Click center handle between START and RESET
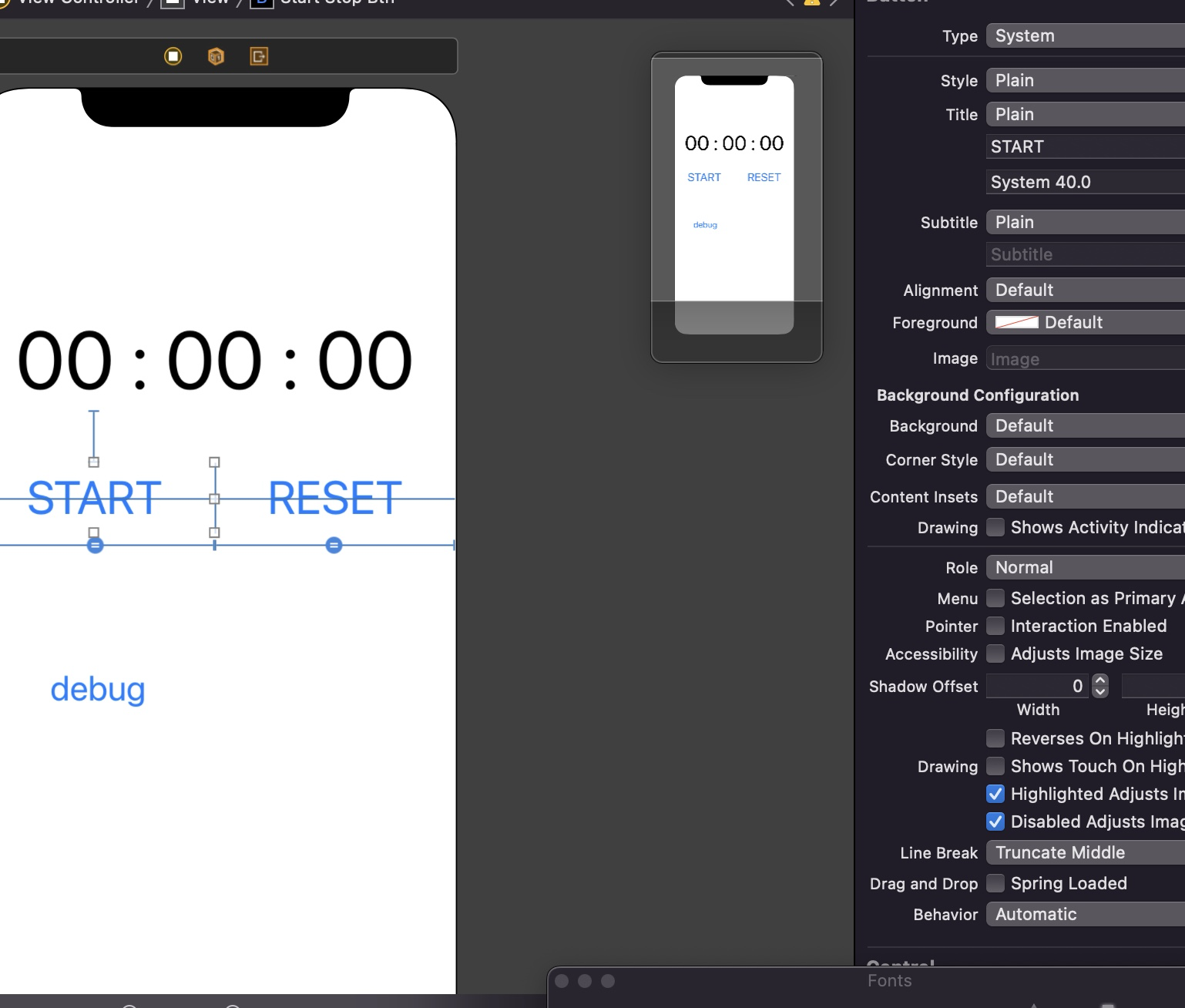1185x1008 pixels. pos(215,499)
